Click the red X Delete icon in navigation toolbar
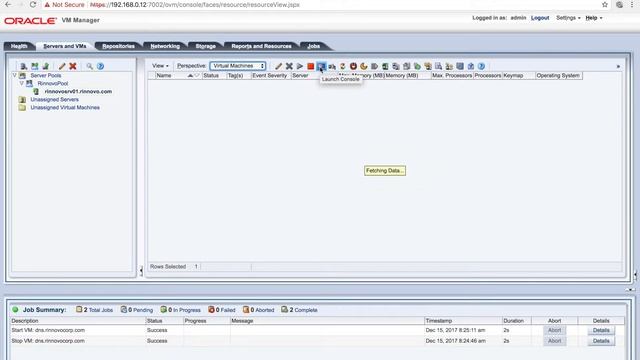The width and height of the screenshot is (640, 360). pos(73,66)
